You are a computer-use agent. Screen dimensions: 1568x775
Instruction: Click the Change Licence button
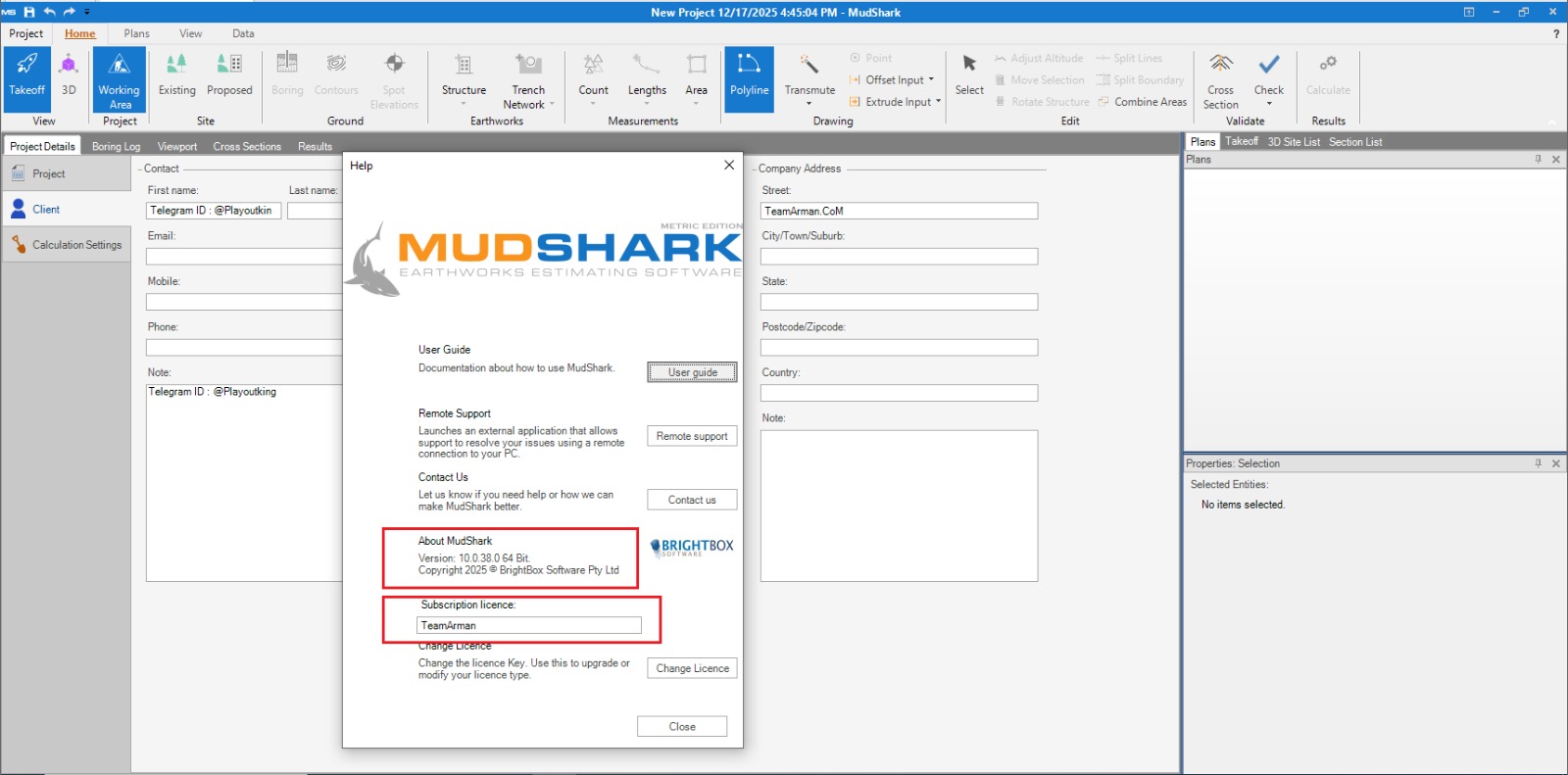[x=692, y=668]
